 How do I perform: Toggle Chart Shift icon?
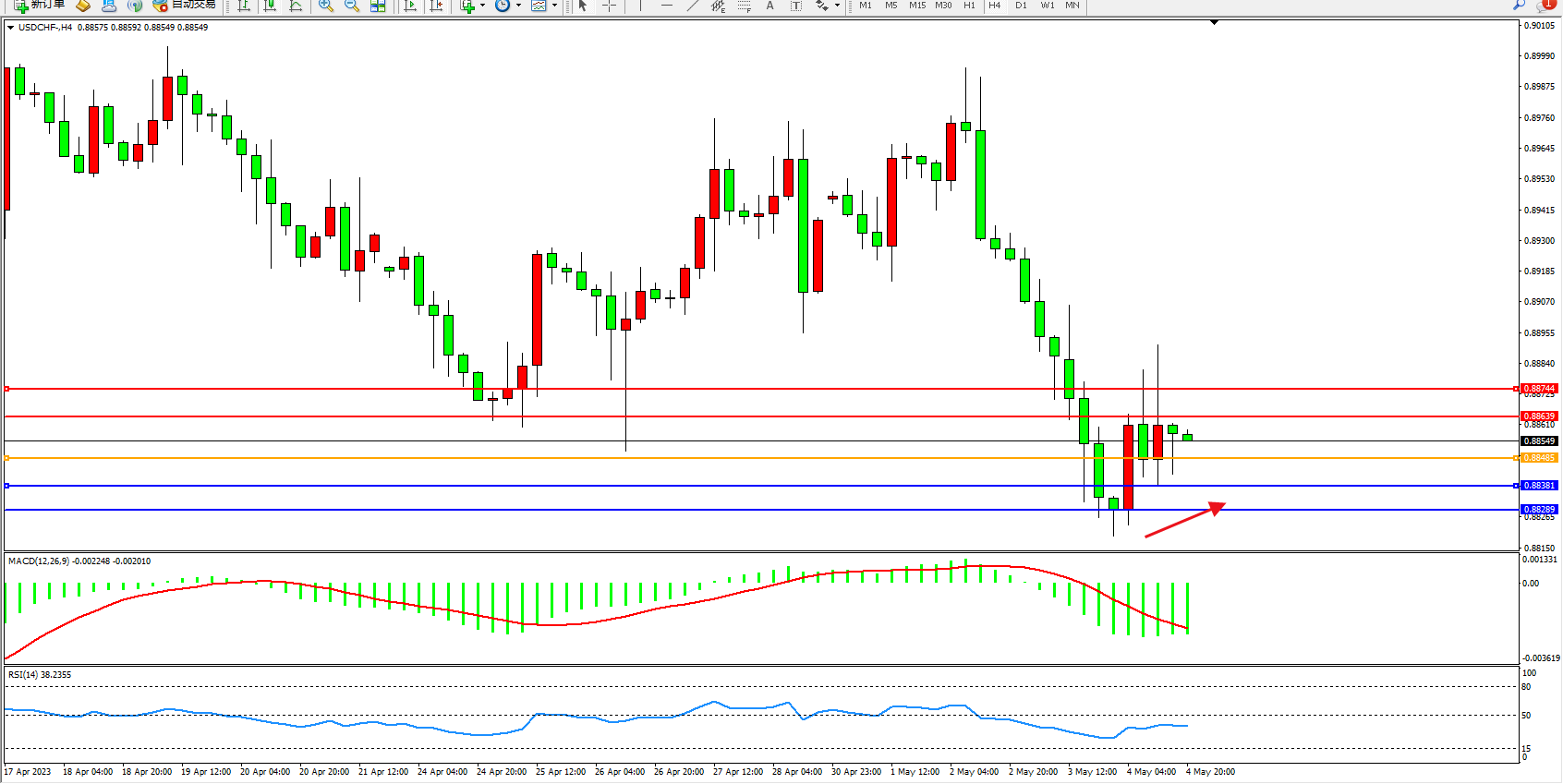[436, 6]
